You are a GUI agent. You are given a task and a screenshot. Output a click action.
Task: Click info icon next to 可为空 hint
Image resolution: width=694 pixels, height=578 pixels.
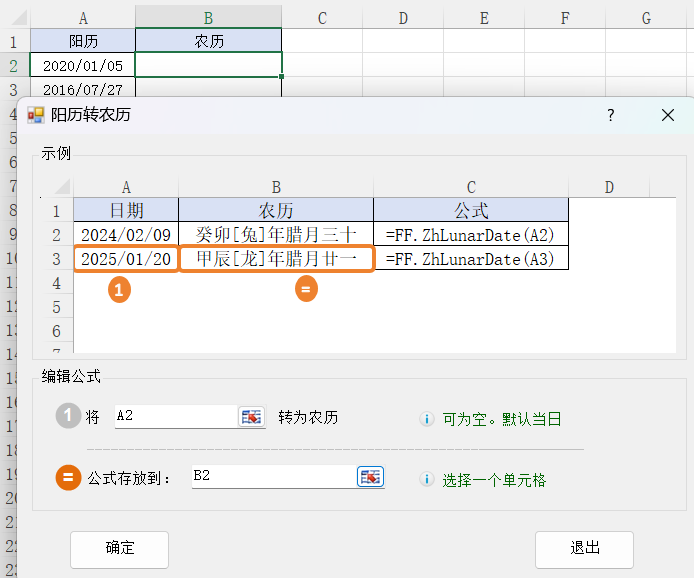[x=427, y=419]
